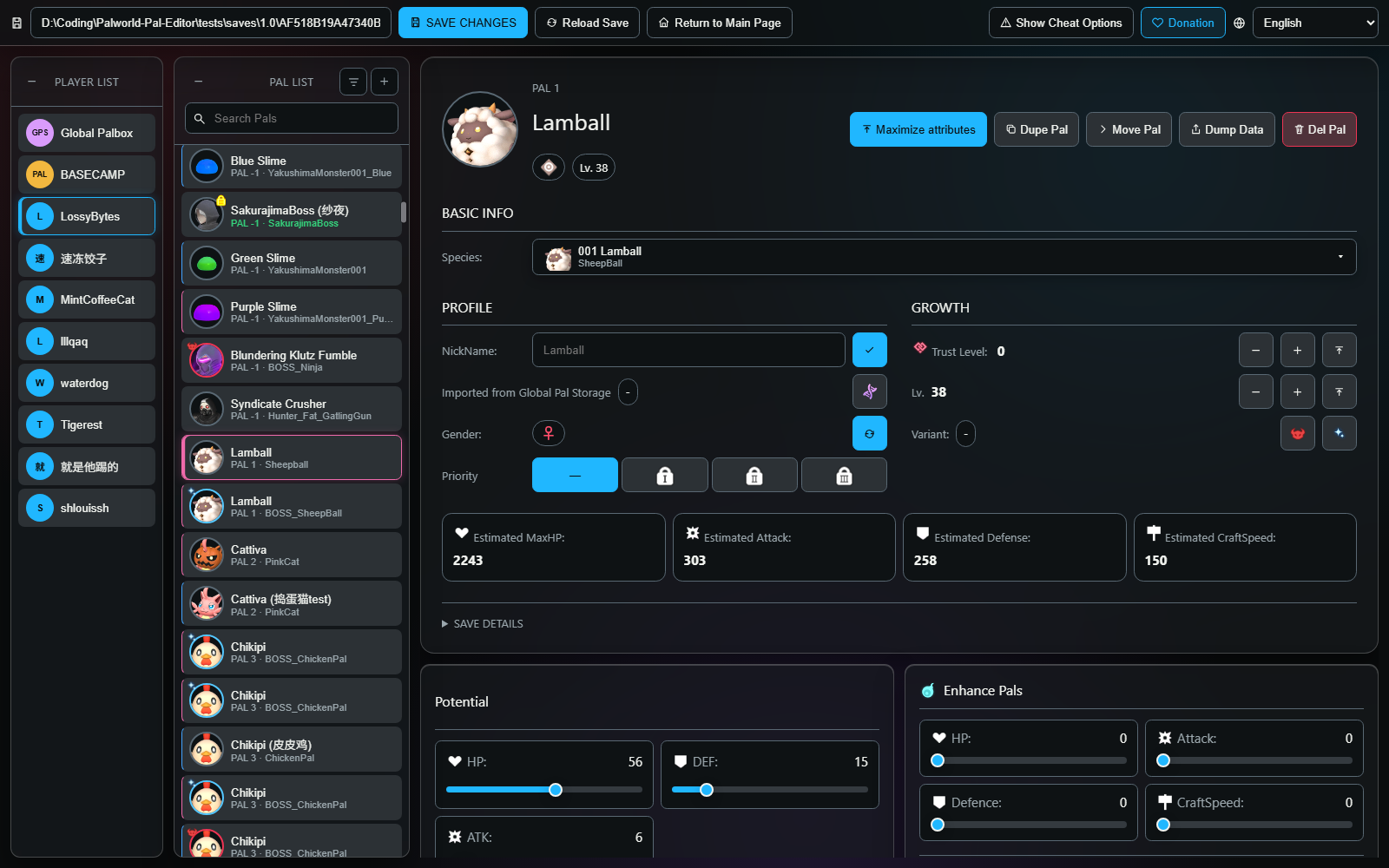Adjust the Enhance Pals Attack slider
This screenshot has width=1389, height=868.
[1163, 760]
